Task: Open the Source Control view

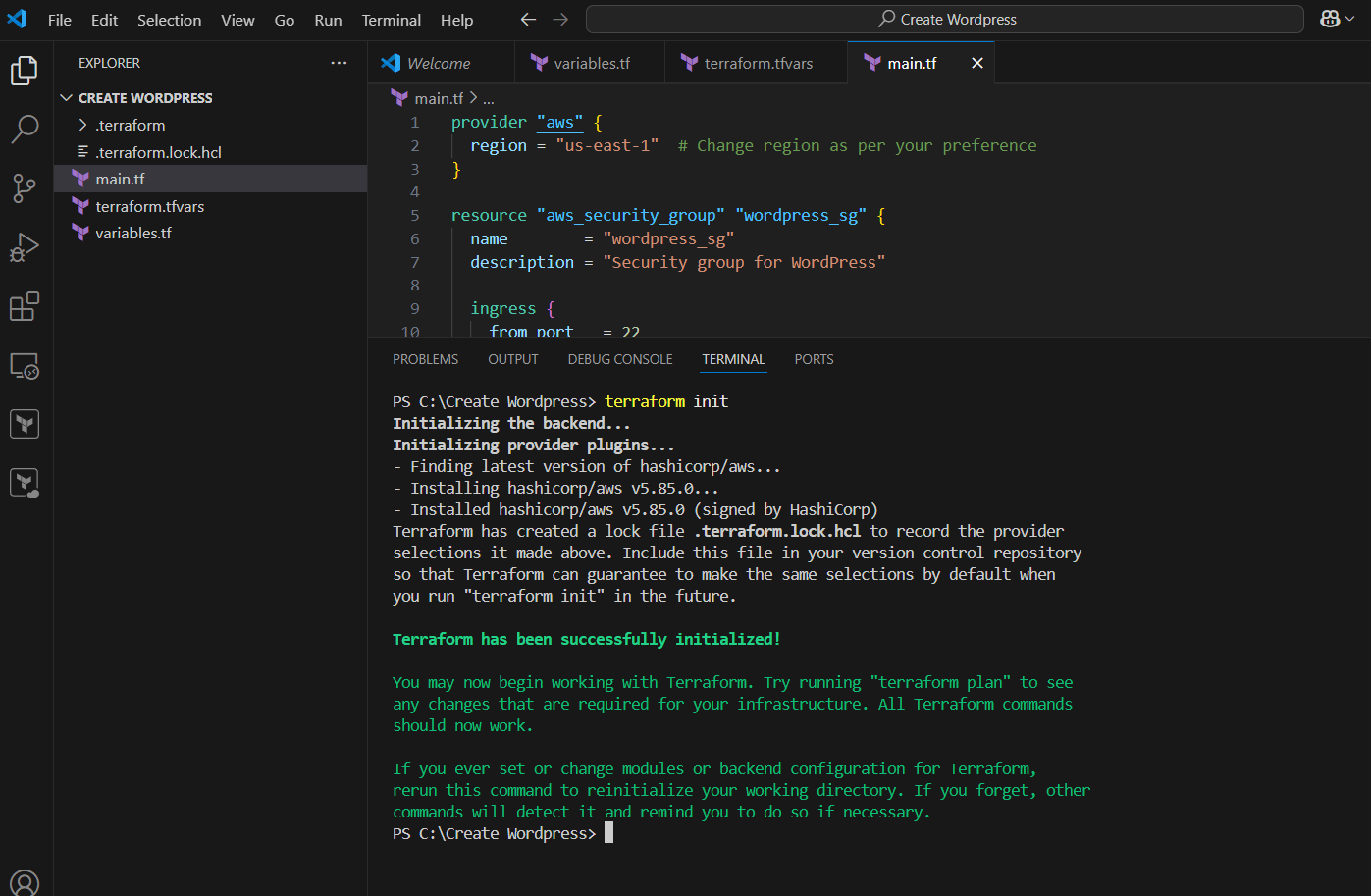Action: click(25, 188)
